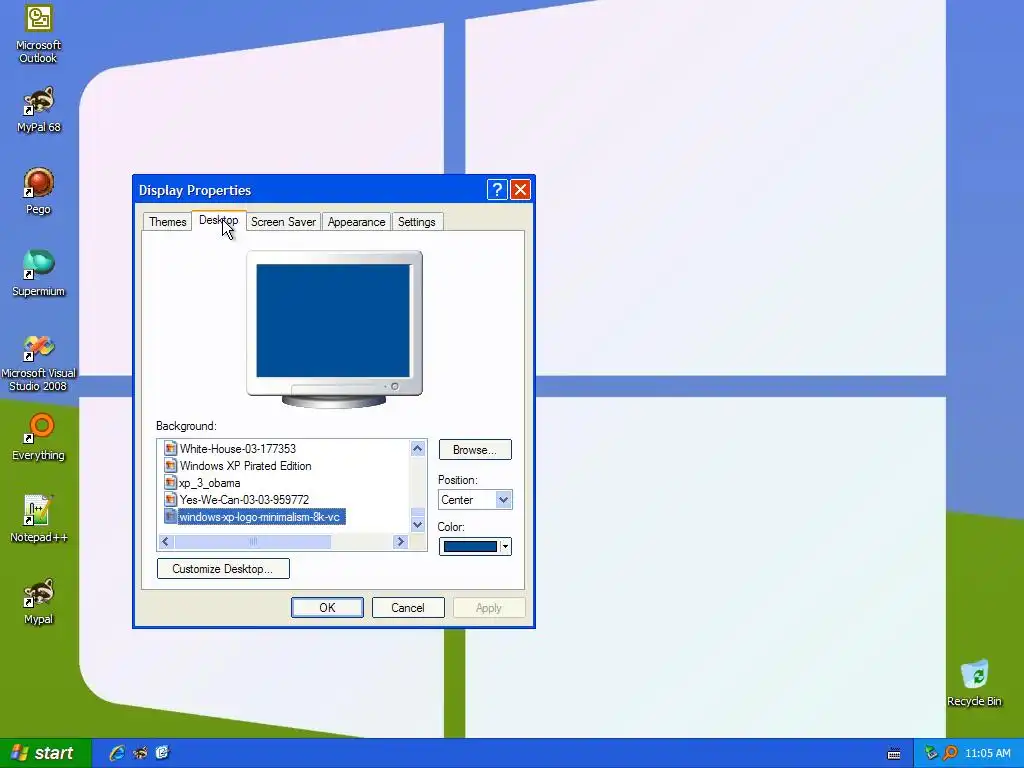Select the MyPal 68 desktop shortcut
Image resolution: width=1024 pixels, height=768 pixels.
[39, 110]
